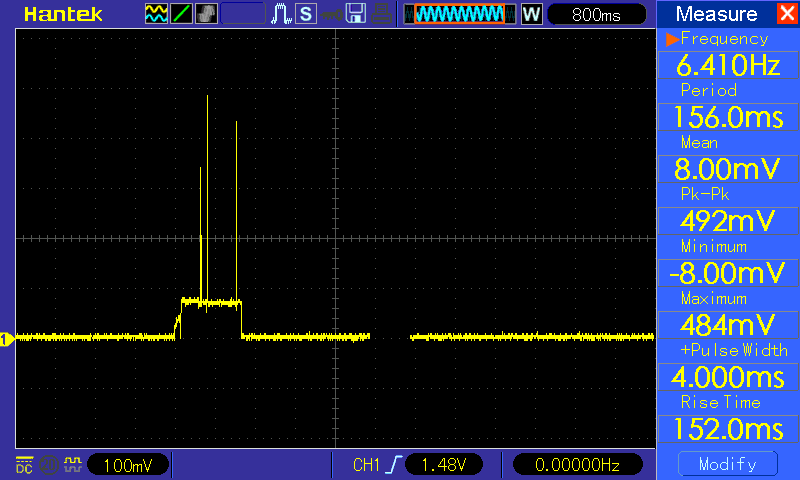The height and width of the screenshot is (480, 800).
Task: Click the waveform memory position overview bar
Action: pos(459,14)
